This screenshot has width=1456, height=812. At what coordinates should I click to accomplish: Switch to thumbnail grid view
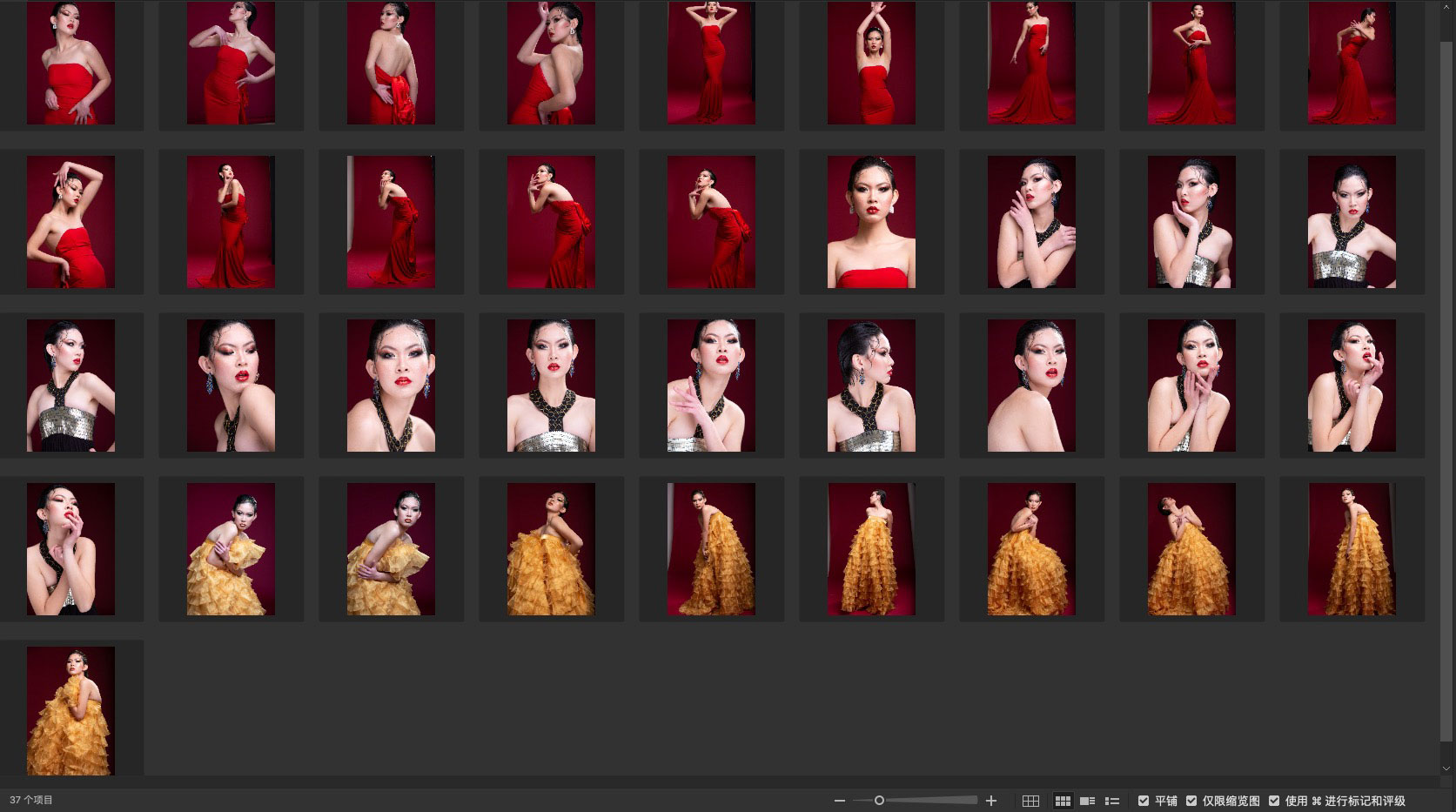point(1063,801)
